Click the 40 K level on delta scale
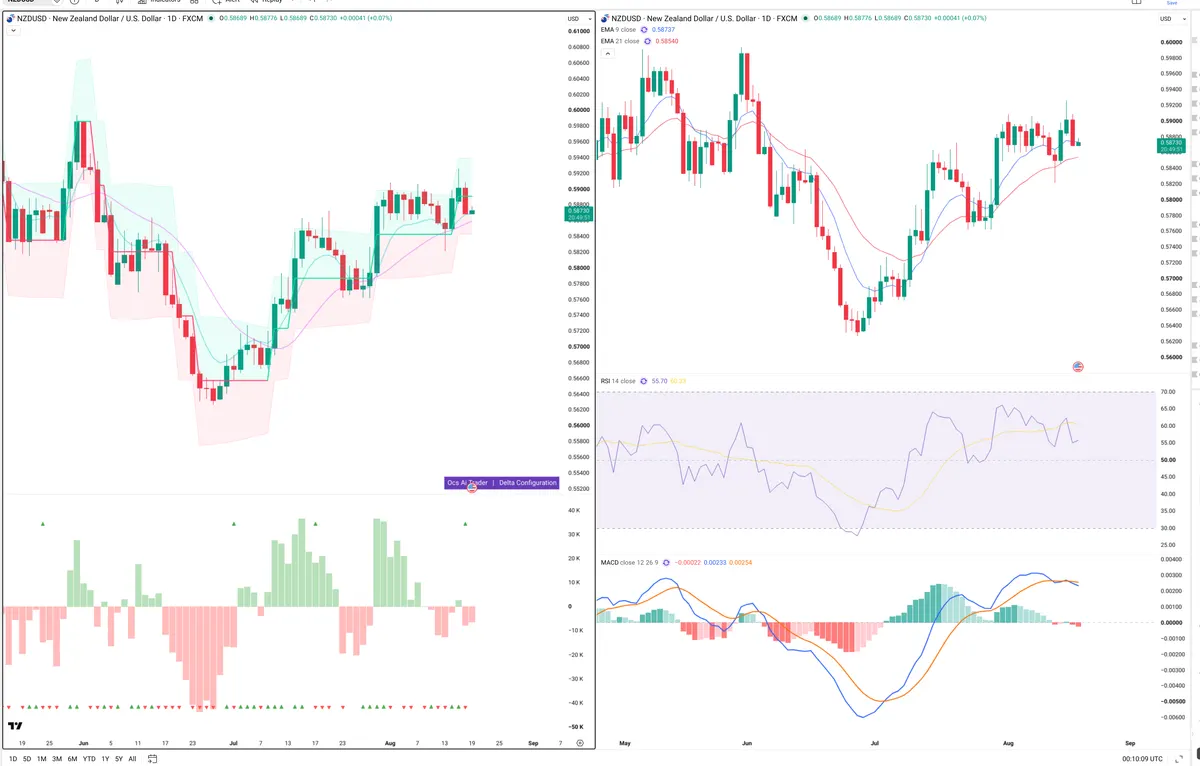 (x=574, y=511)
